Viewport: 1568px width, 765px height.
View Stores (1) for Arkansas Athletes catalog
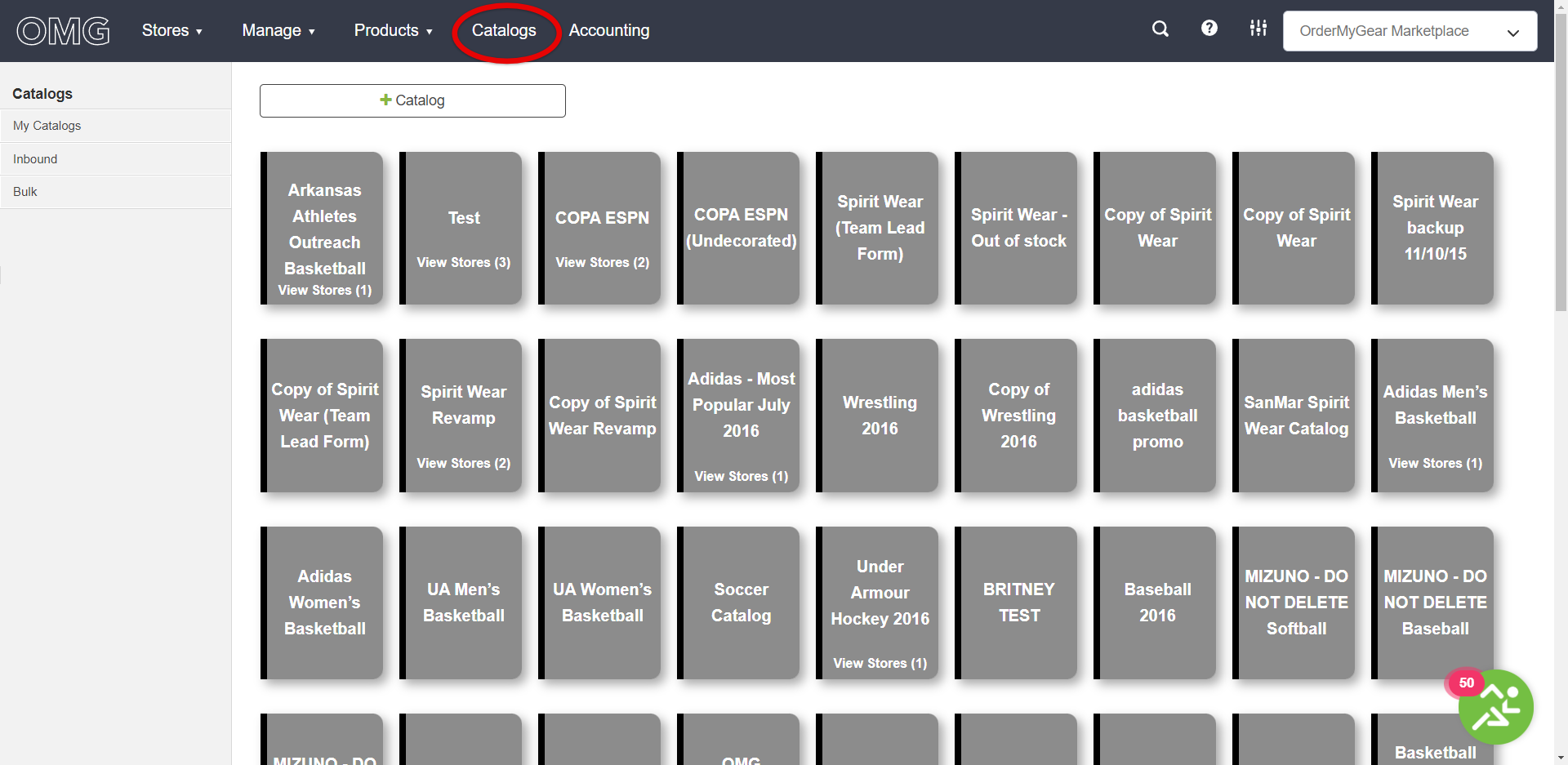pyautogui.click(x=325, y=290)
